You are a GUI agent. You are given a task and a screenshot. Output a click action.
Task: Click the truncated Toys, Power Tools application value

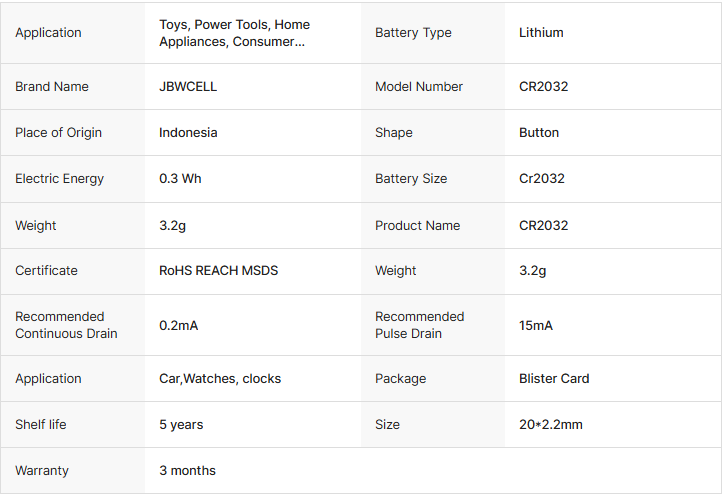[235, 33]
